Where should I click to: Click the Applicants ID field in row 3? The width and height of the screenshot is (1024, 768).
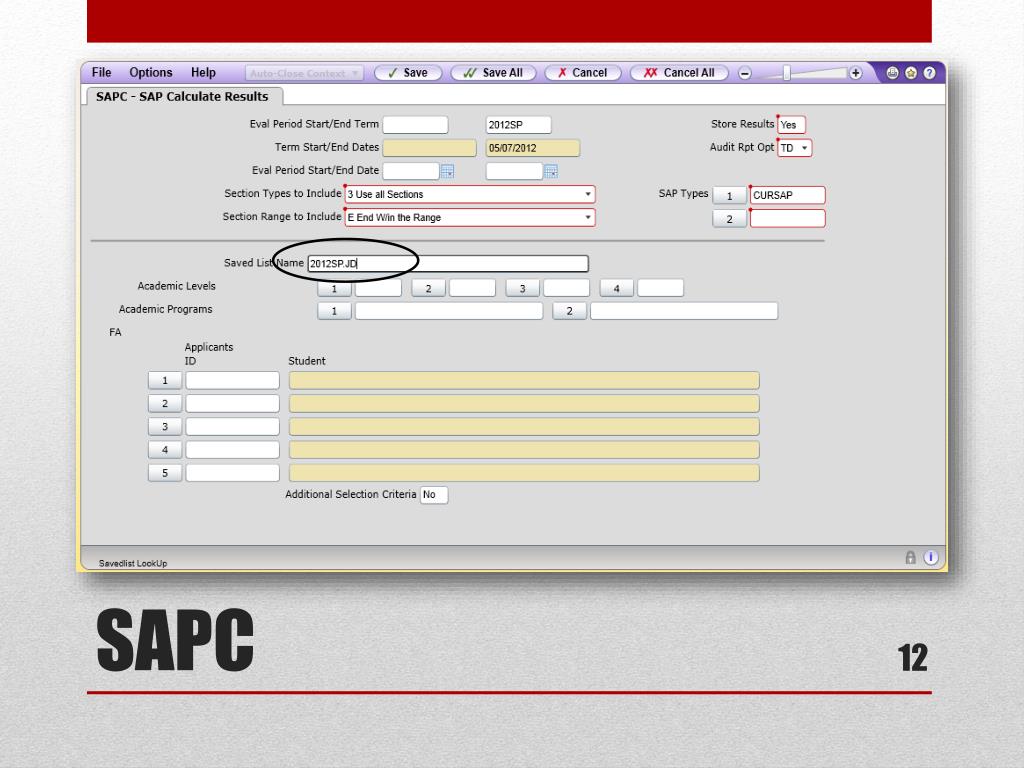pos(232,426)
